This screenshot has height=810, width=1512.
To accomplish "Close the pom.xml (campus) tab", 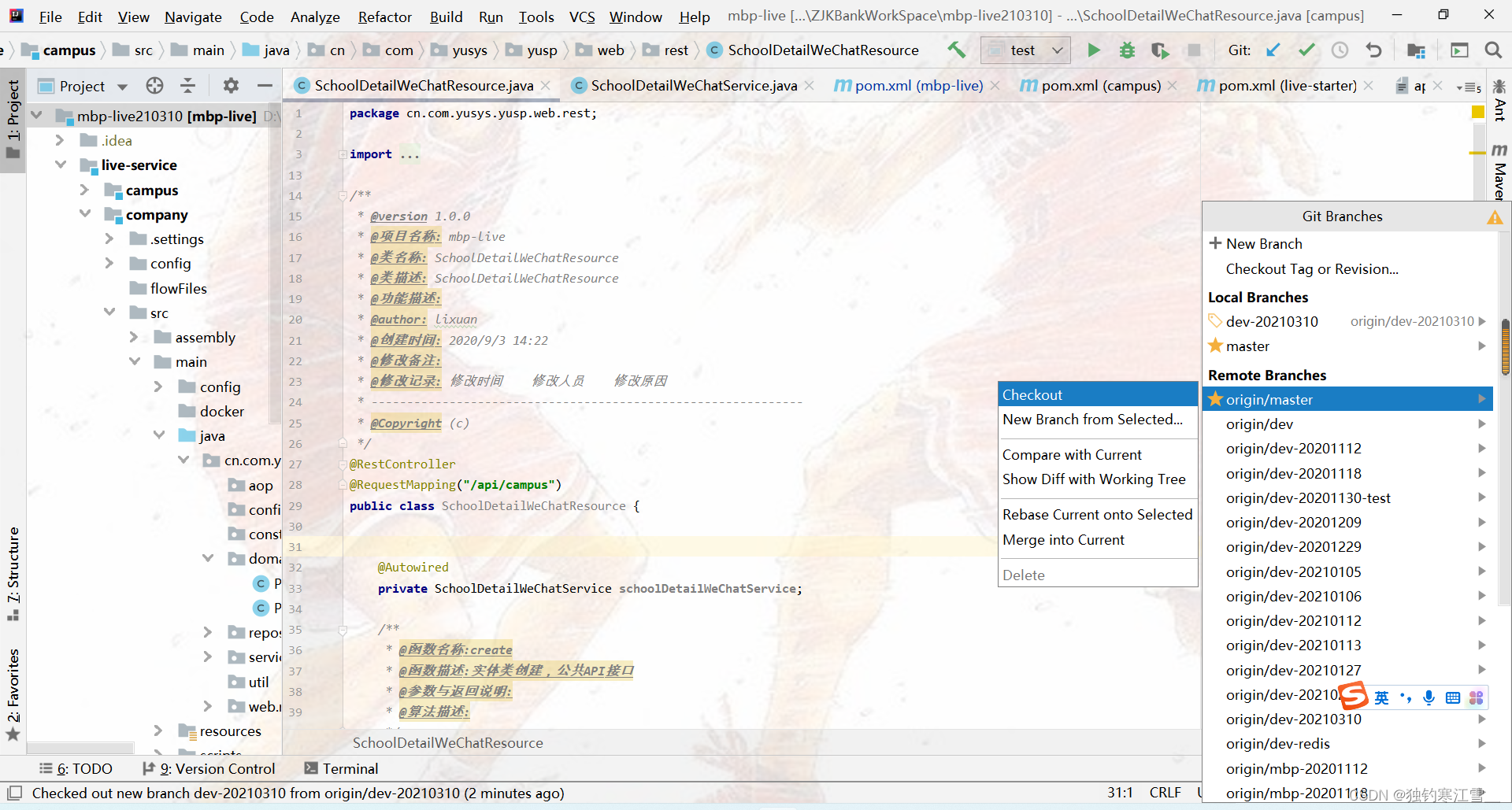I will pyautogui.click(x=1173, y=85).
